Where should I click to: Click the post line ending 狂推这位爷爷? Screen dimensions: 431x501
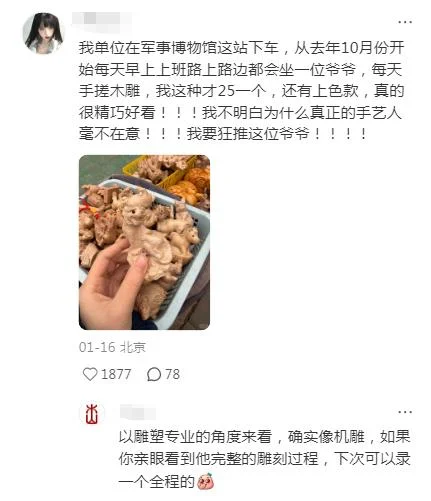point(223,134)
